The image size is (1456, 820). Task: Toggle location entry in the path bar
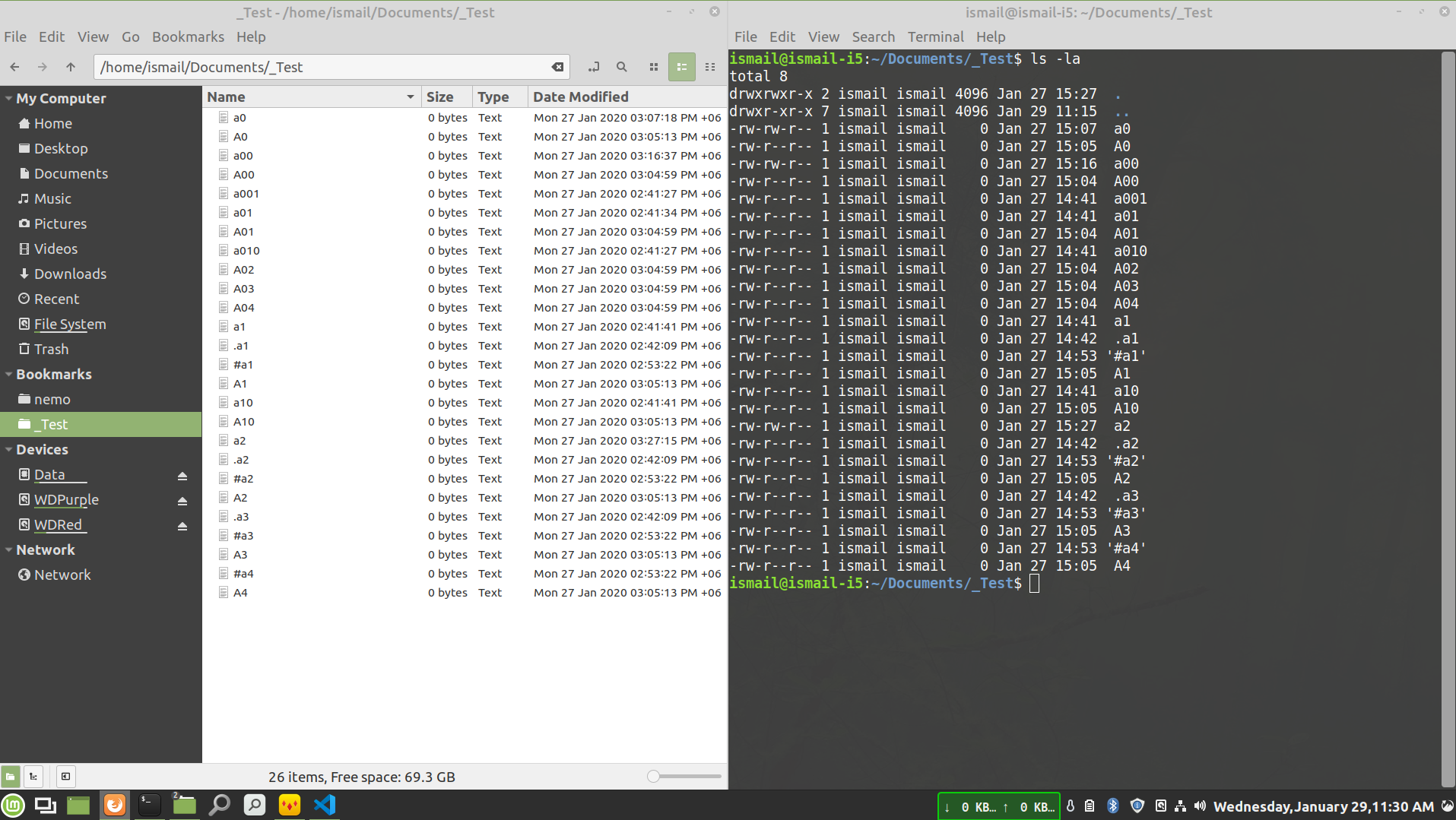(594, 67)
